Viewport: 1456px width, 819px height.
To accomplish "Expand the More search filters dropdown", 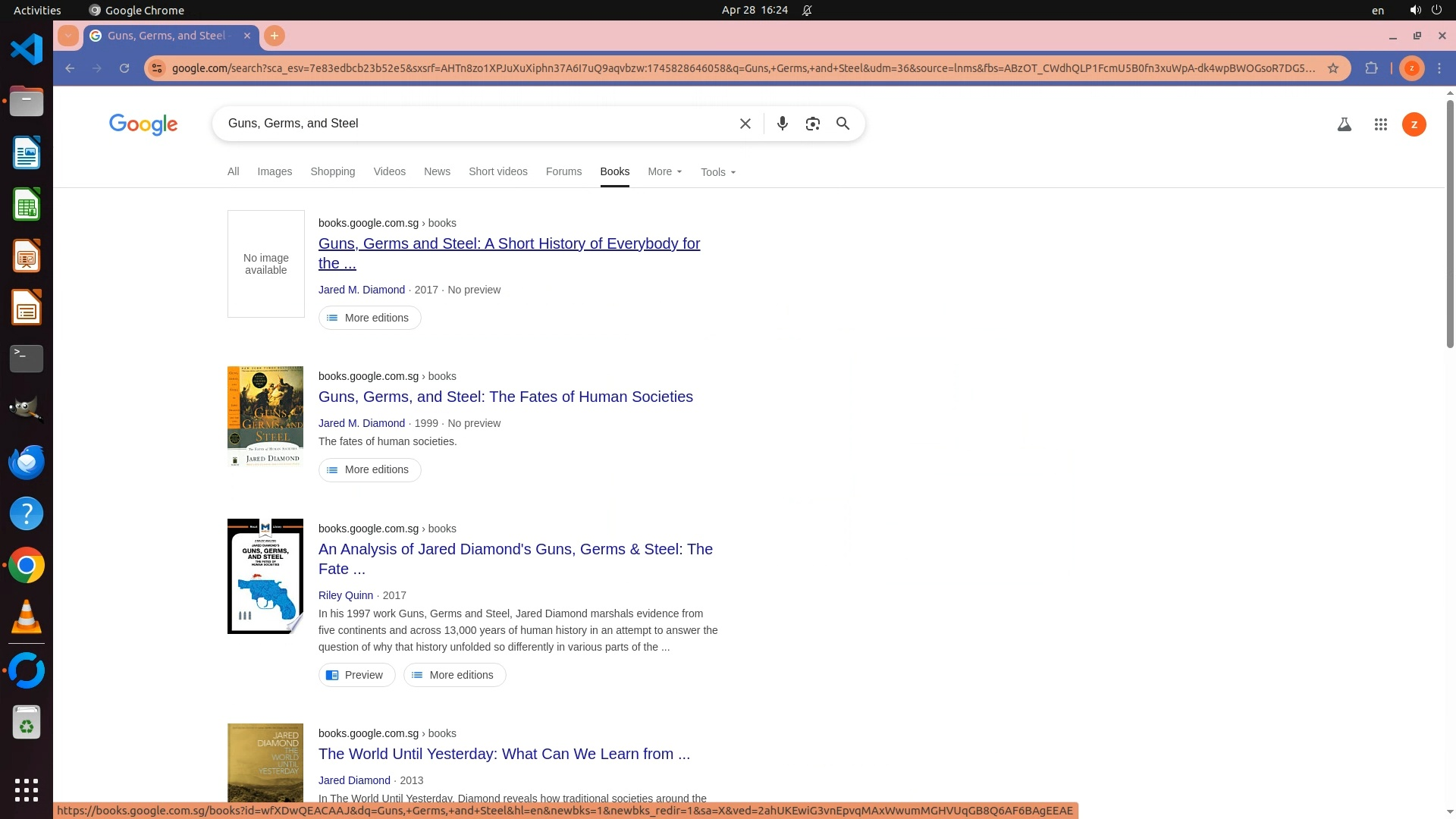I will coord(664,172).
